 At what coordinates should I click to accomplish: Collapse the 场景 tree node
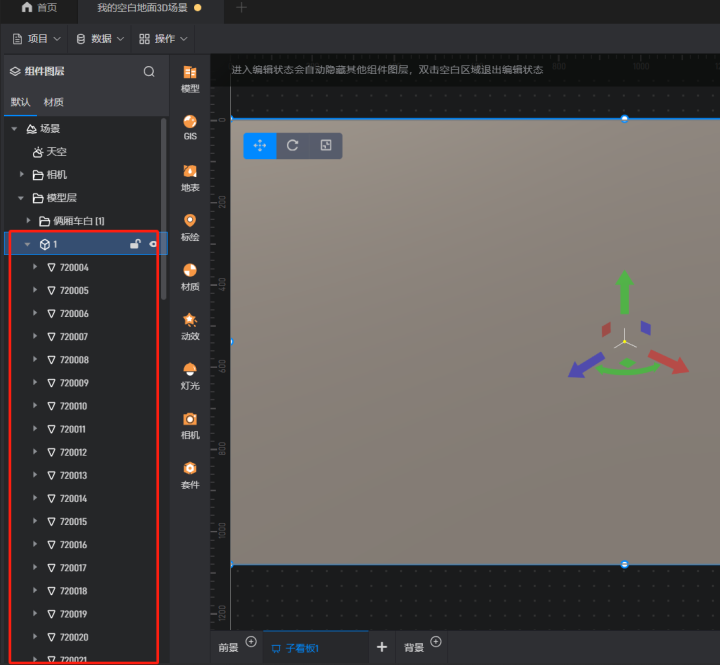(x=14, y=129)
